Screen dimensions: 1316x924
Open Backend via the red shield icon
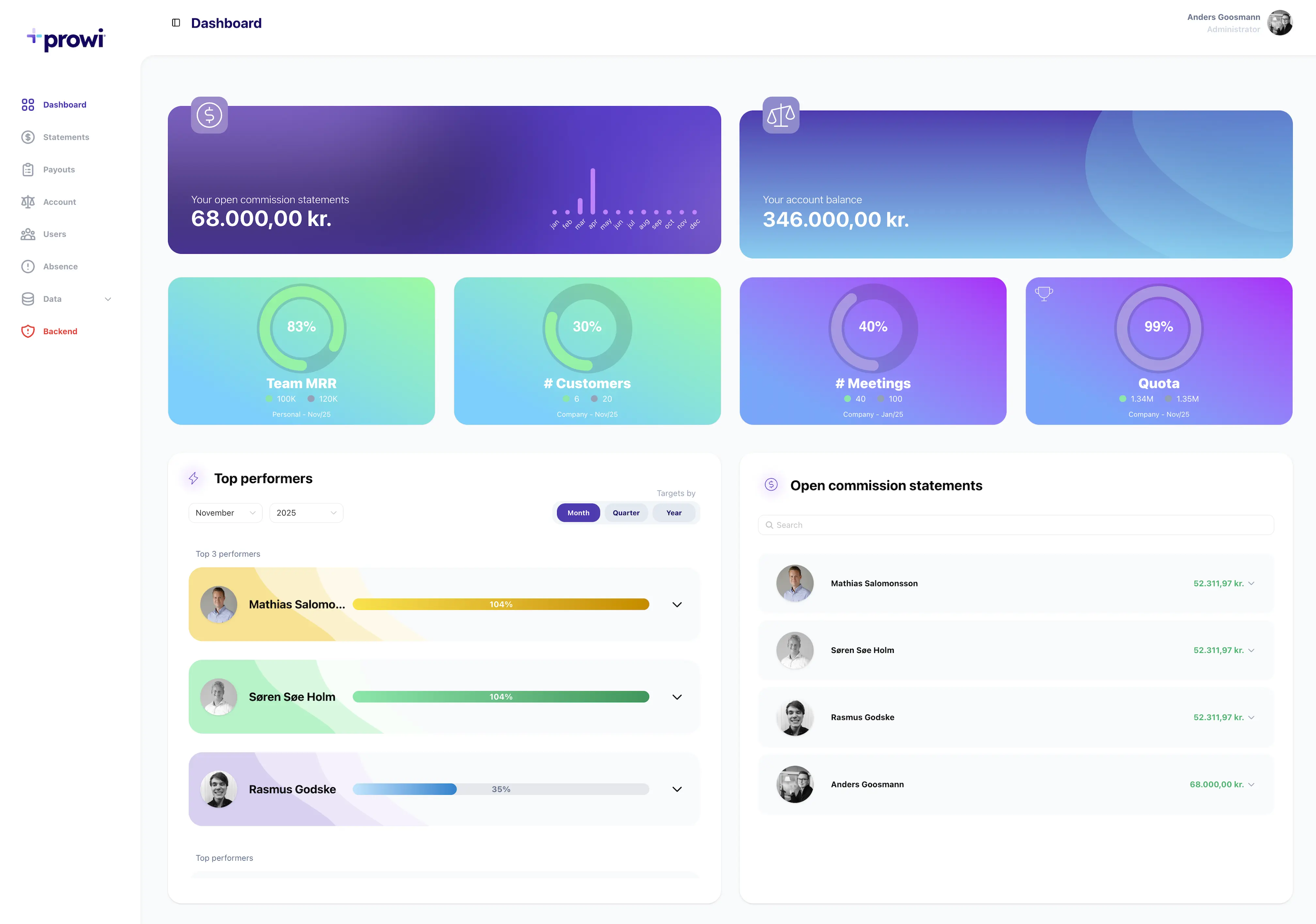(28, 331)
